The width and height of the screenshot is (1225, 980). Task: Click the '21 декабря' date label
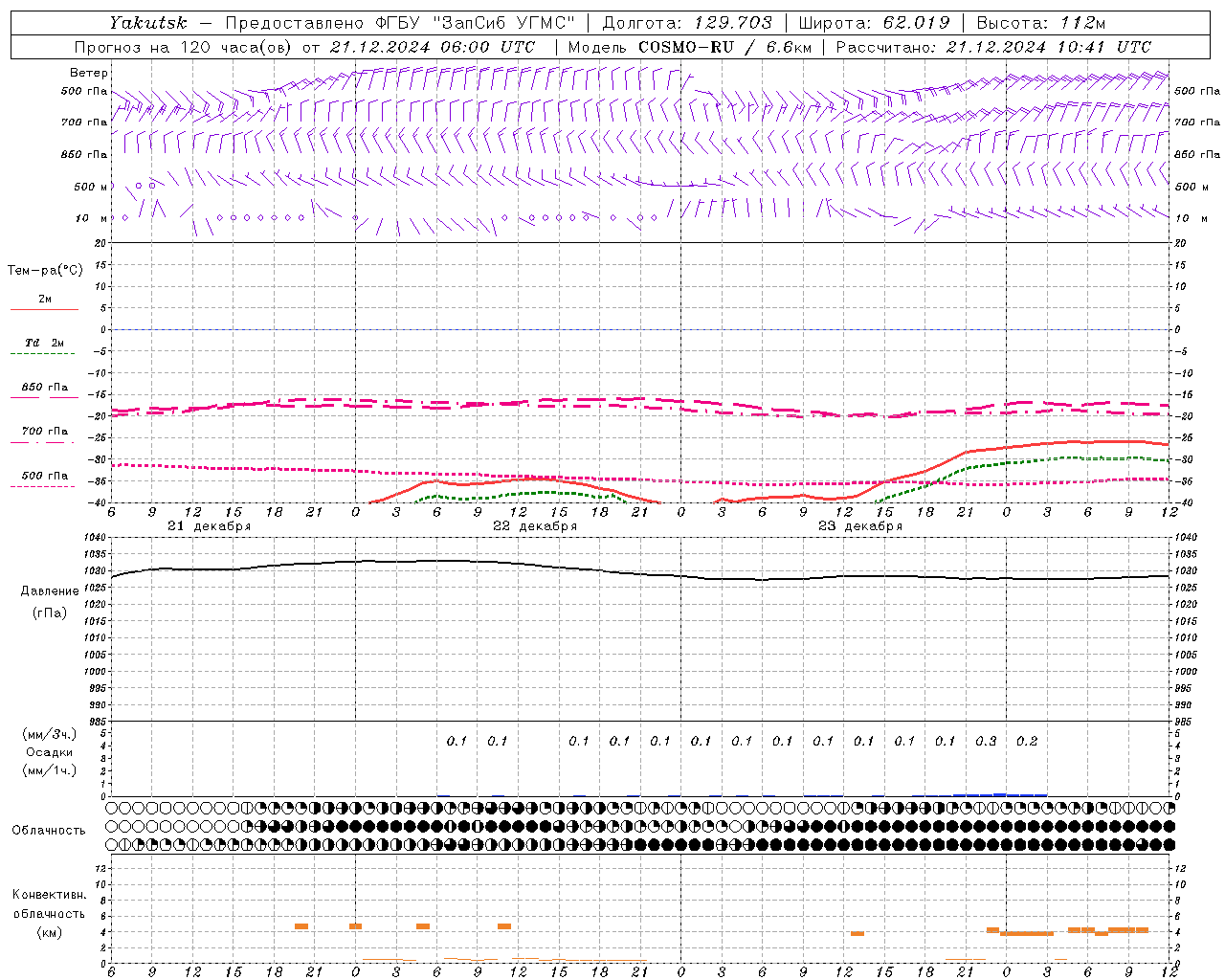(210, 526)
